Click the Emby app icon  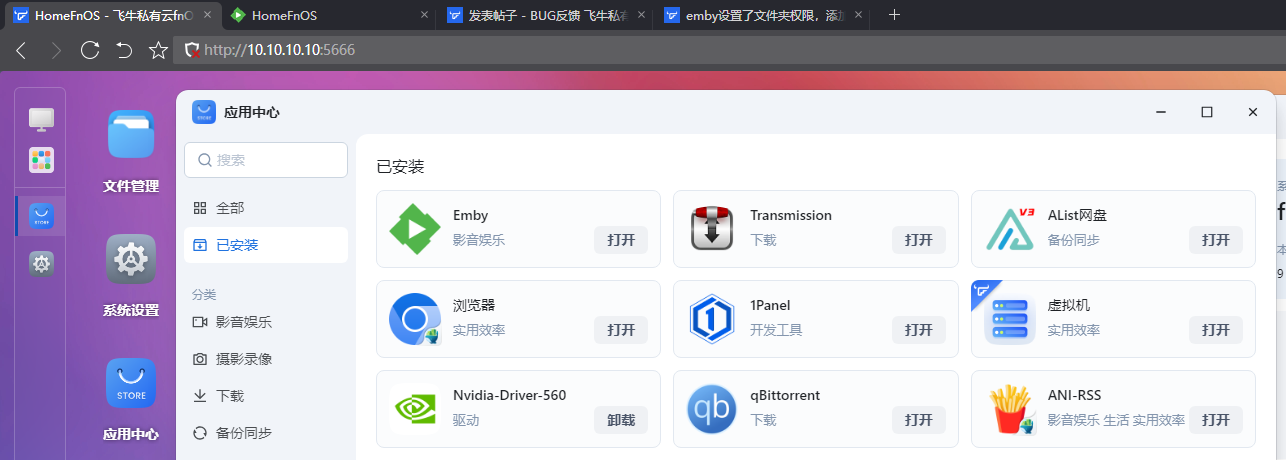click(x=414, y=229)
